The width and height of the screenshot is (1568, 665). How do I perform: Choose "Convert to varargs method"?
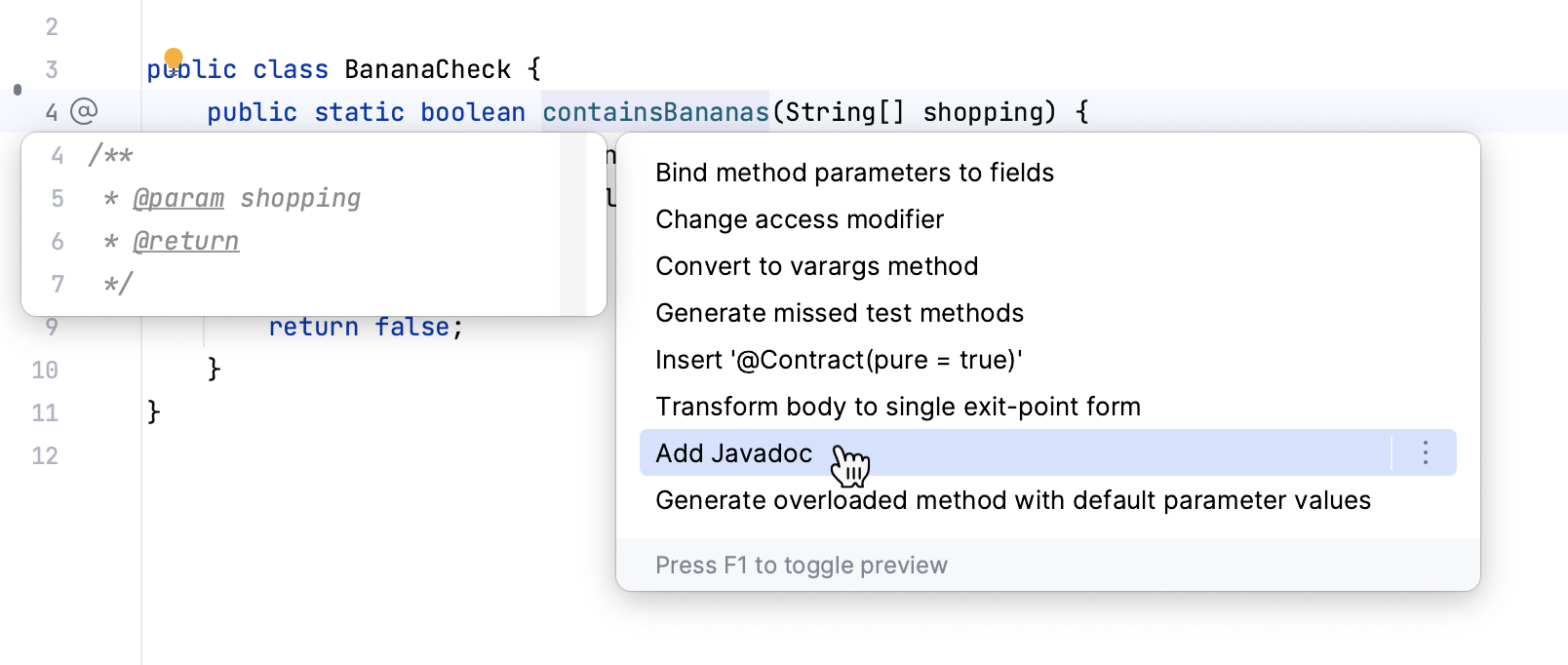point(817,266)
